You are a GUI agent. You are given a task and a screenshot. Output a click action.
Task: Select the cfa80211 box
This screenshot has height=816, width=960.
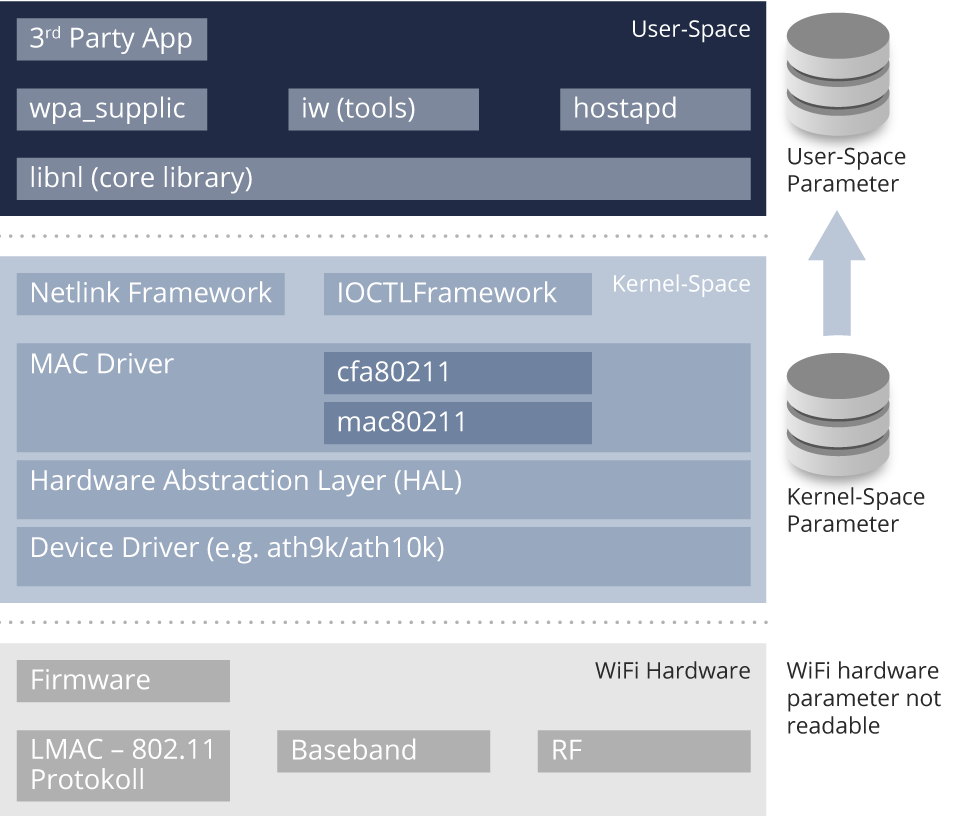(x=458, y=373)
